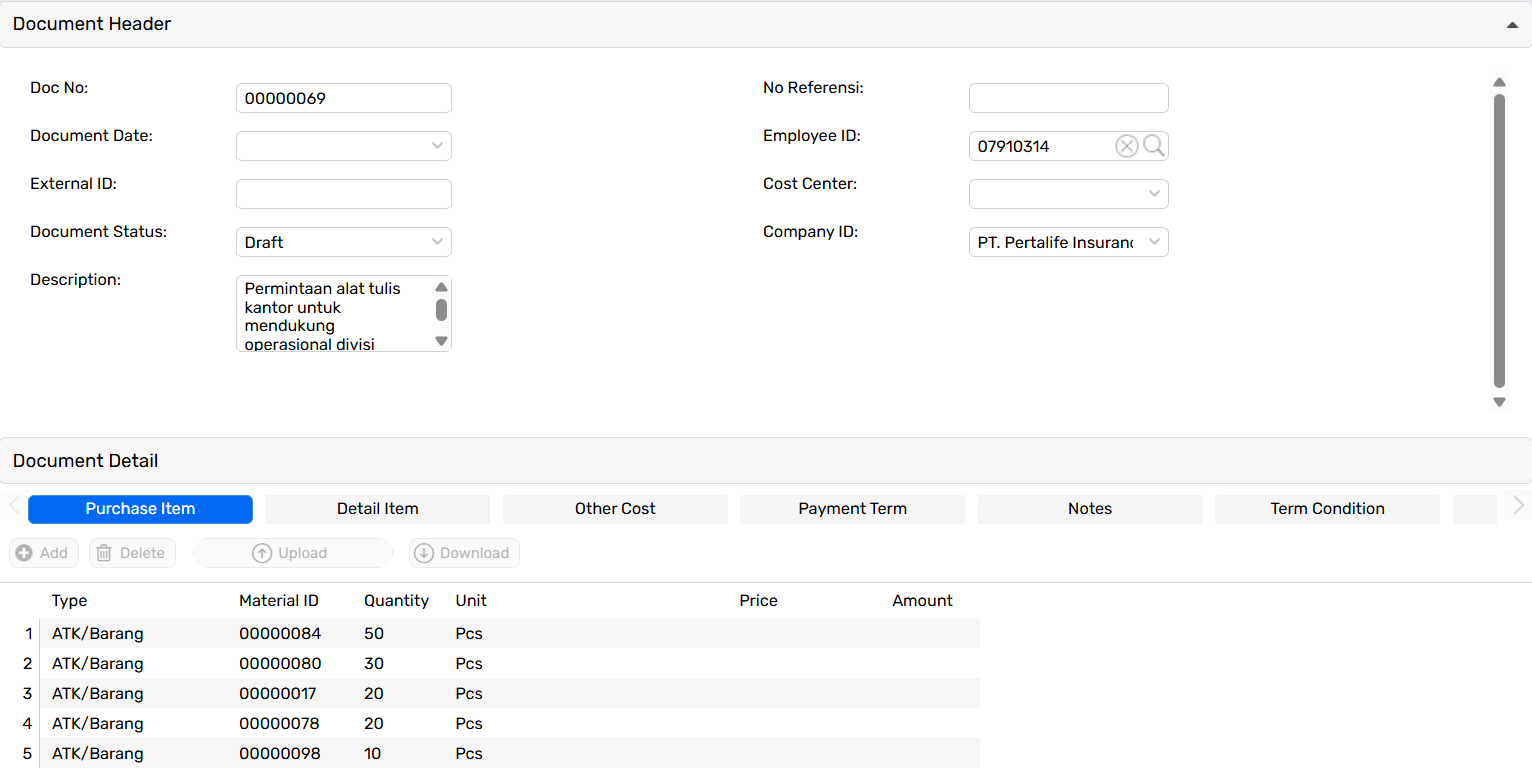The image size is (1532, 782).
Task: Select material ID 00000080 cell
Action: [x=280, y=664]
